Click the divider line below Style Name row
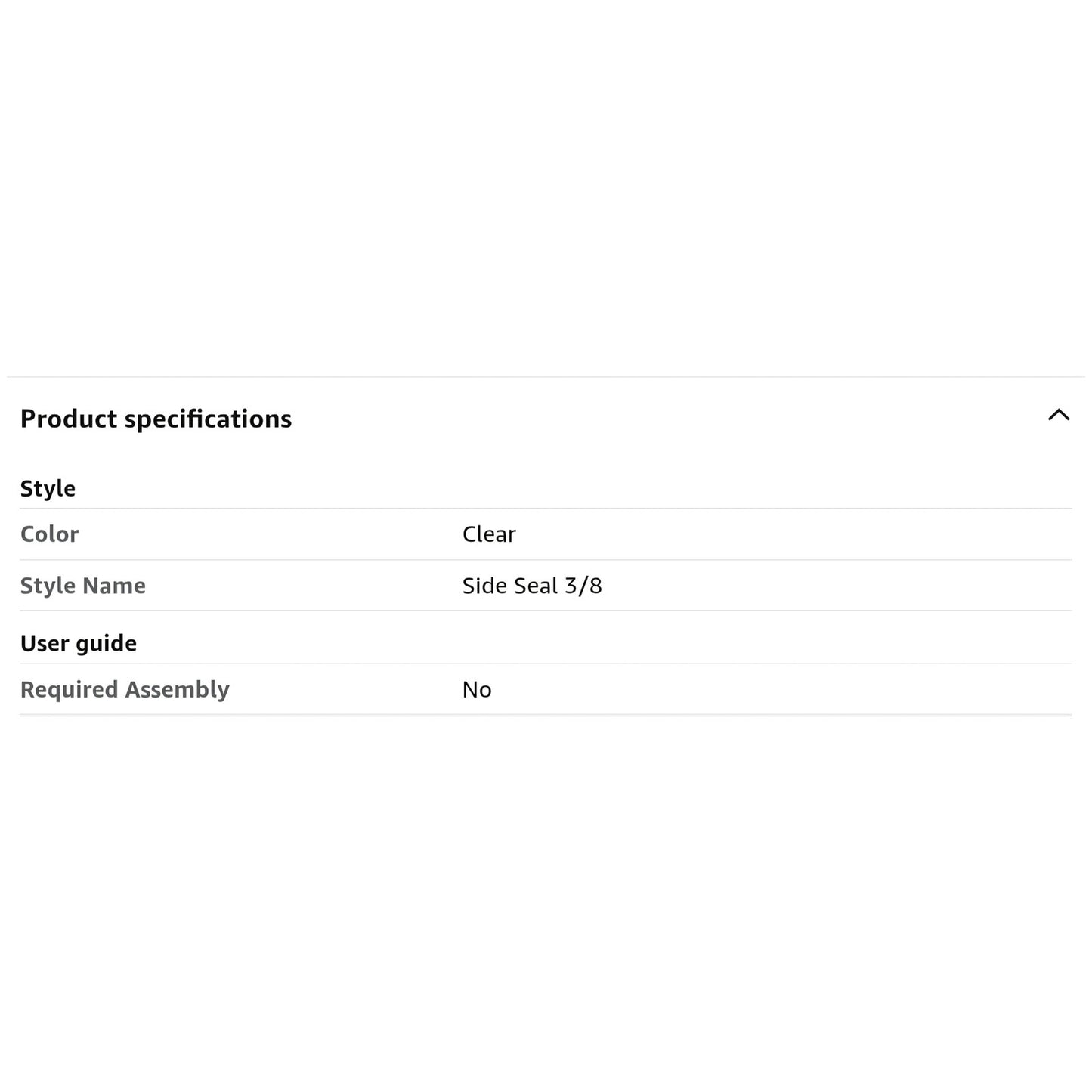The width and height of the screenshot is (1092, 1092). tap(546, 611)
